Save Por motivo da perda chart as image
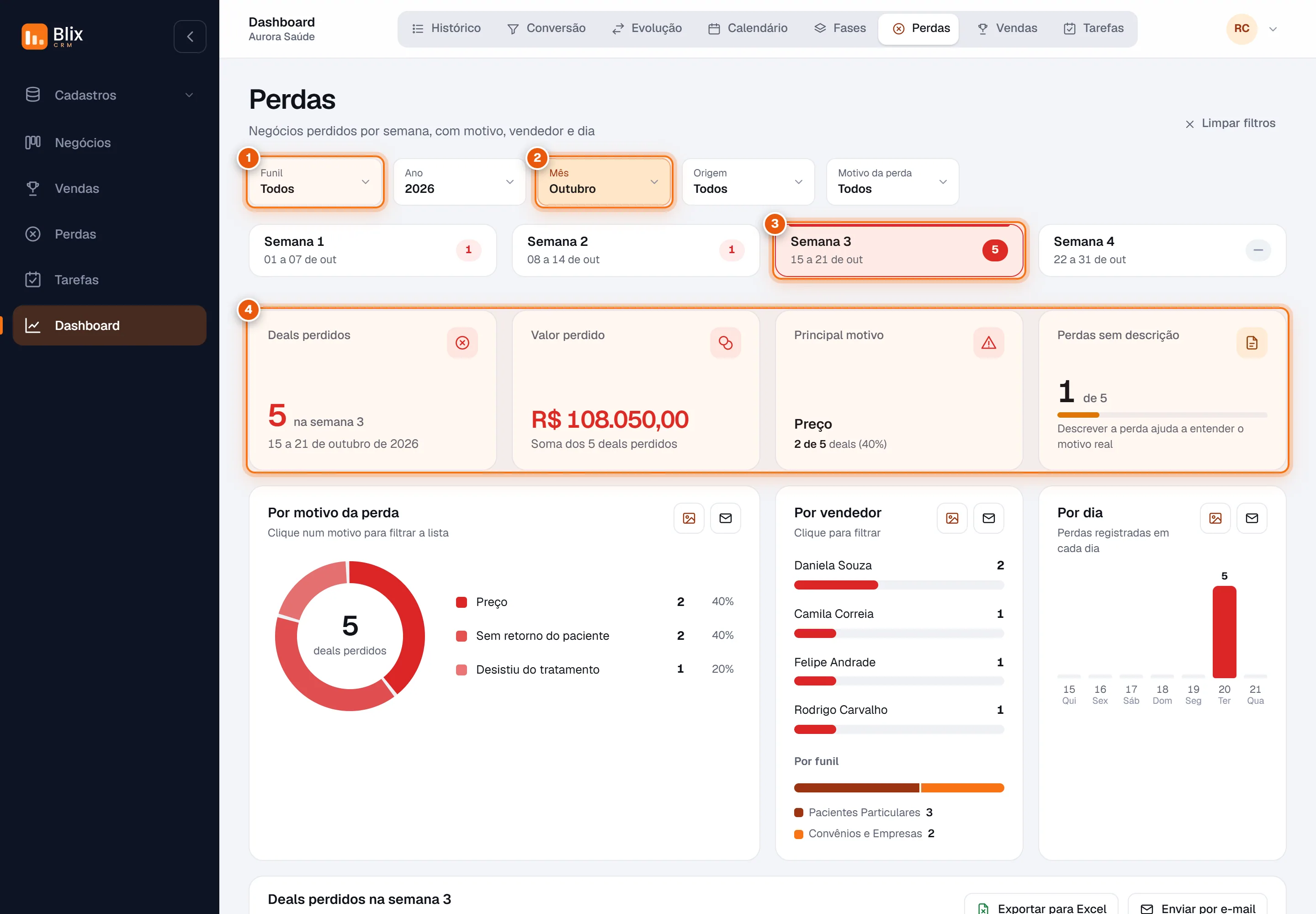Viewport: 1316px width, 914px height. pos(689,518)
